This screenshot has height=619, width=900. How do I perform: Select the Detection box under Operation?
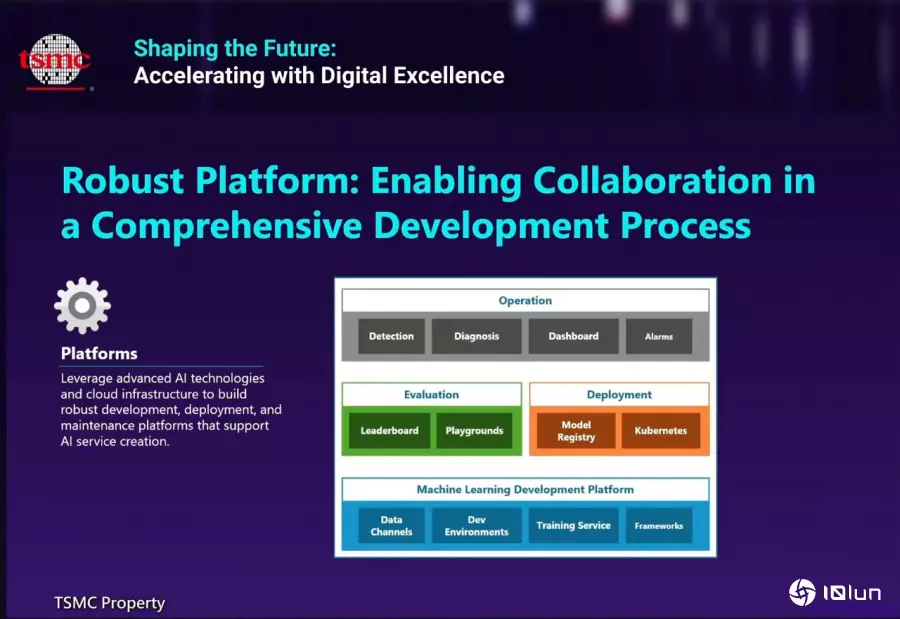[391, 336]
